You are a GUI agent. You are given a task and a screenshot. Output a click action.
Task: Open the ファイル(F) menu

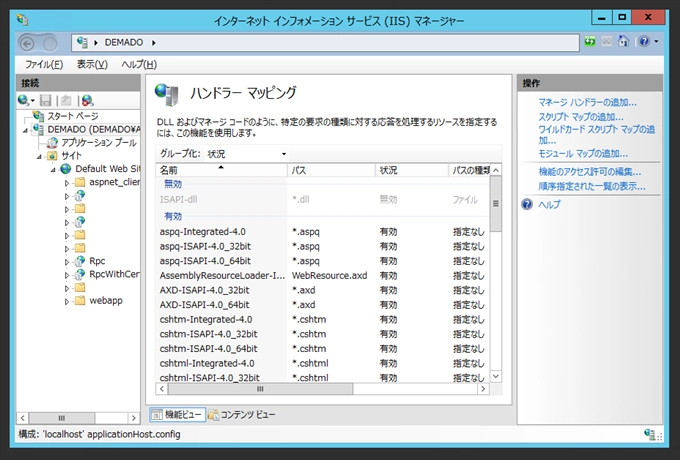[44, 65]
